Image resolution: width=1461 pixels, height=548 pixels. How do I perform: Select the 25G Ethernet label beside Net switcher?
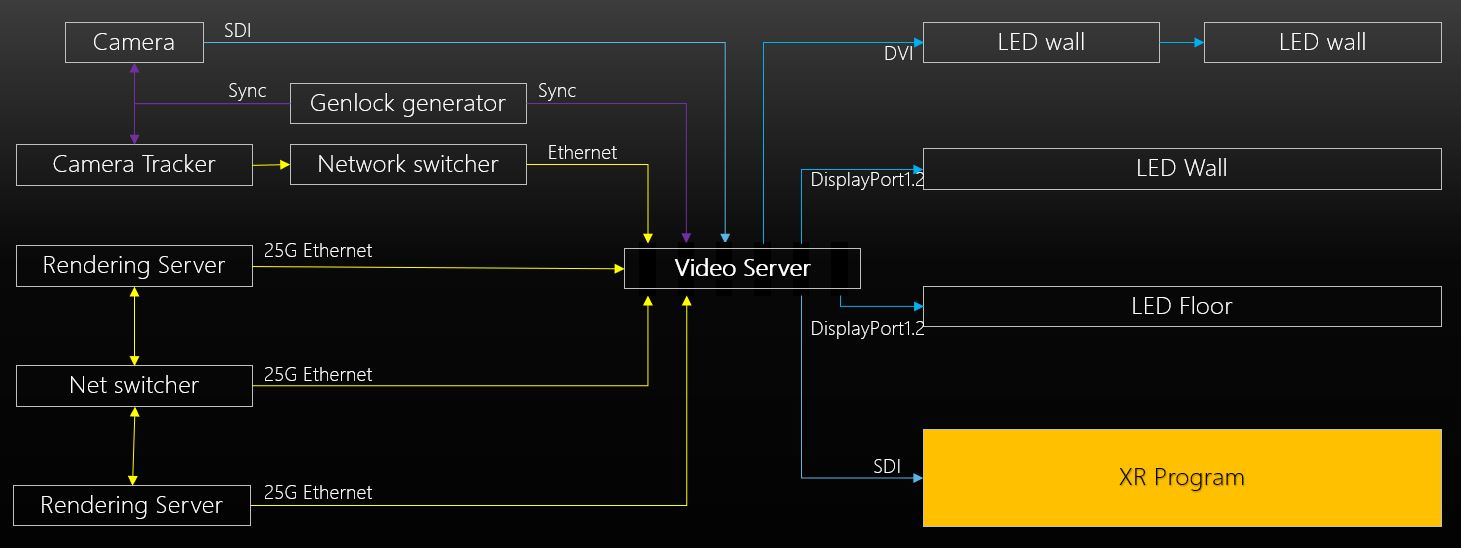click(x=318, y=374)
